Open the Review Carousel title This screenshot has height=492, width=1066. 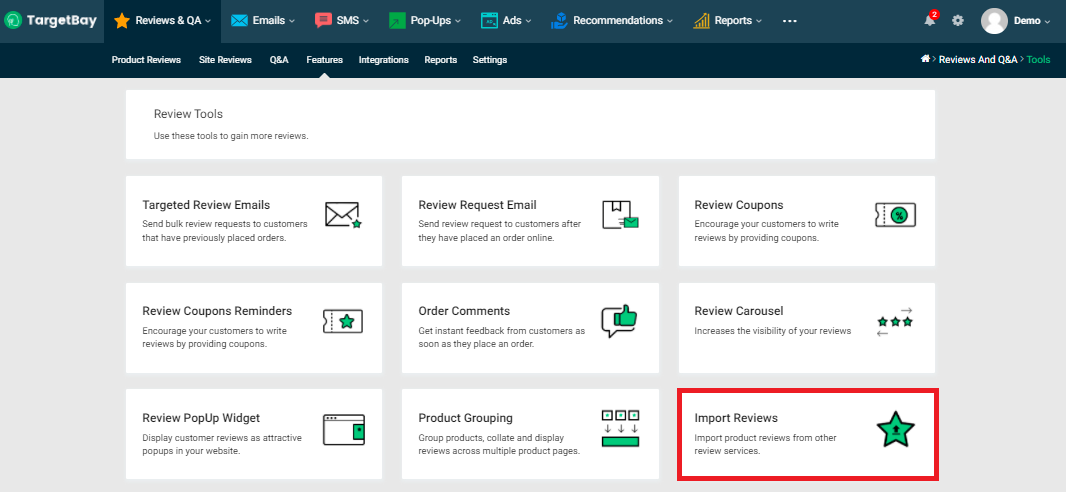[x=739, y=311]
